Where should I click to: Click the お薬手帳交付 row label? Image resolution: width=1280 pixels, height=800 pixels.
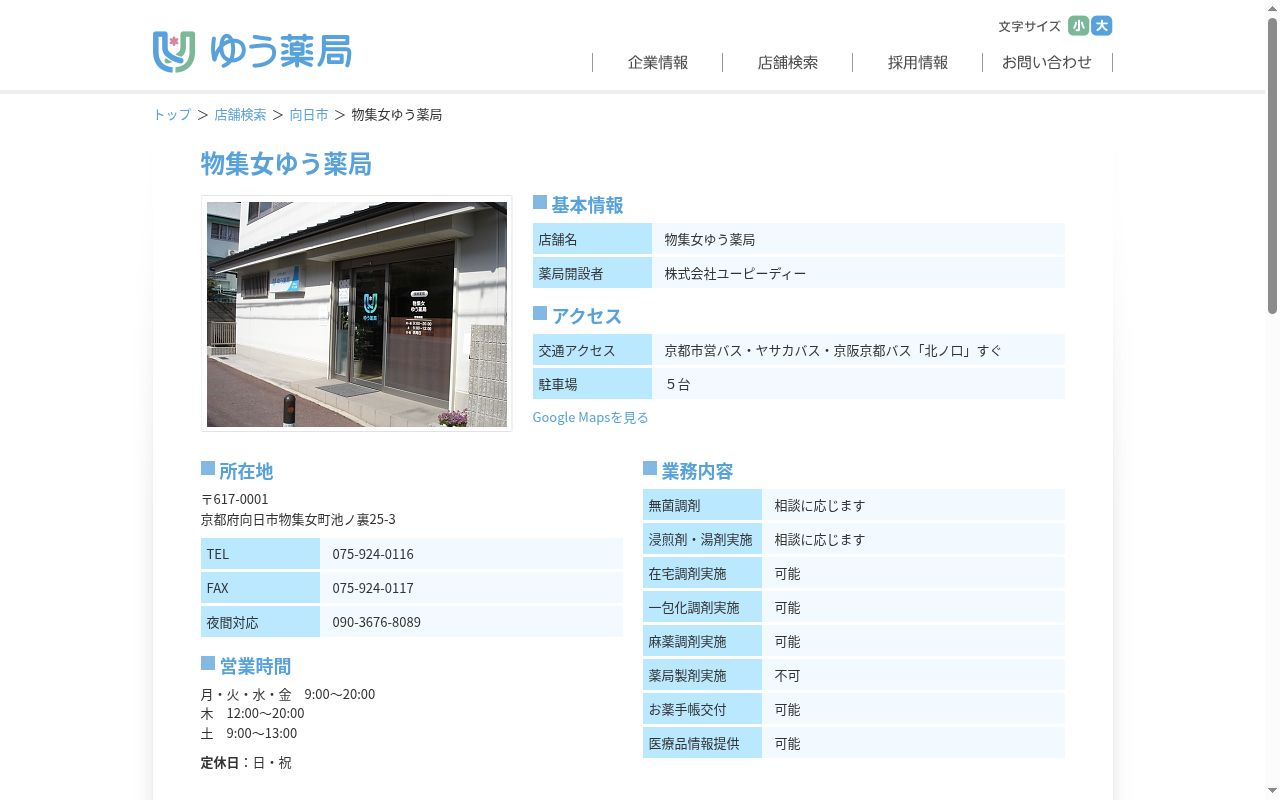pos(702,710)
